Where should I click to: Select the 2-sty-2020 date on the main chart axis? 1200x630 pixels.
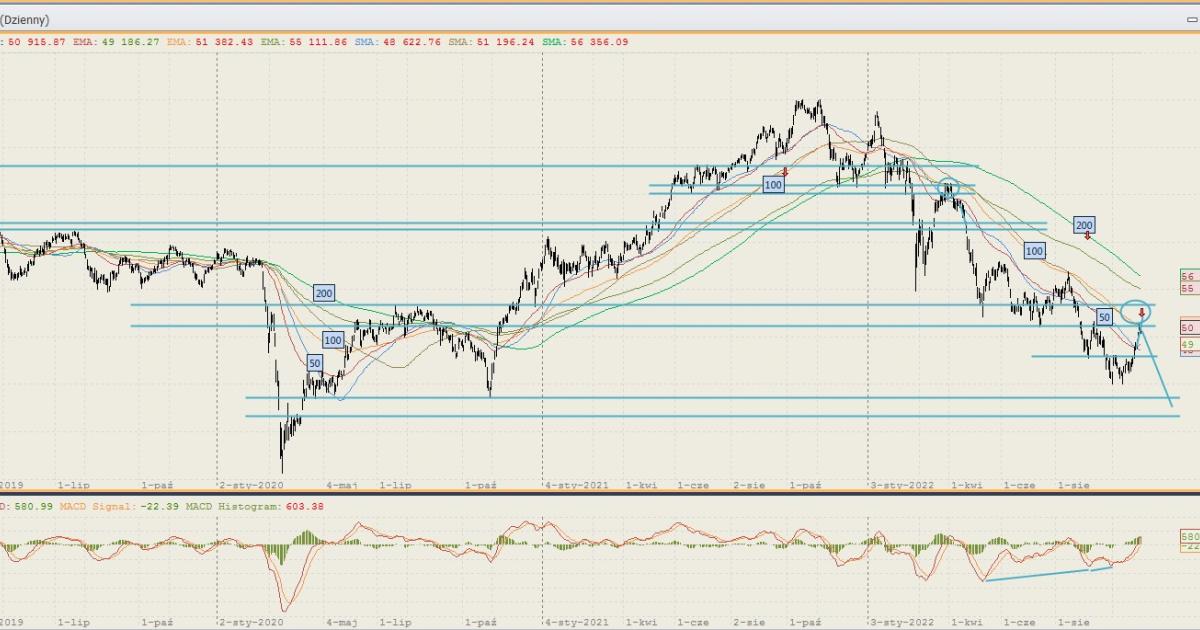(249, 484)
